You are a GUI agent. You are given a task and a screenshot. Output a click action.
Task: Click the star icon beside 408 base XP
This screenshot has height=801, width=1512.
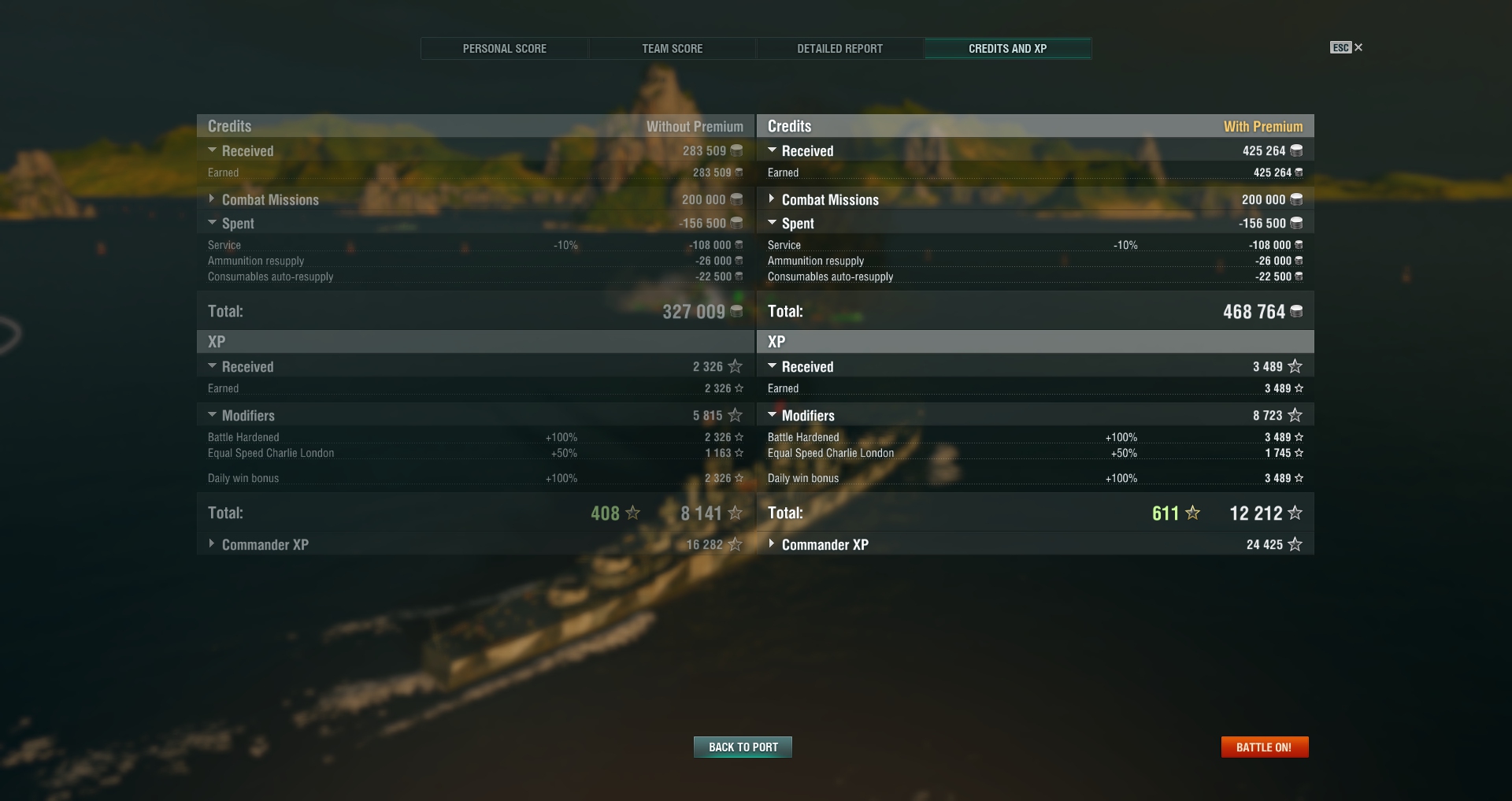(632, 513)
